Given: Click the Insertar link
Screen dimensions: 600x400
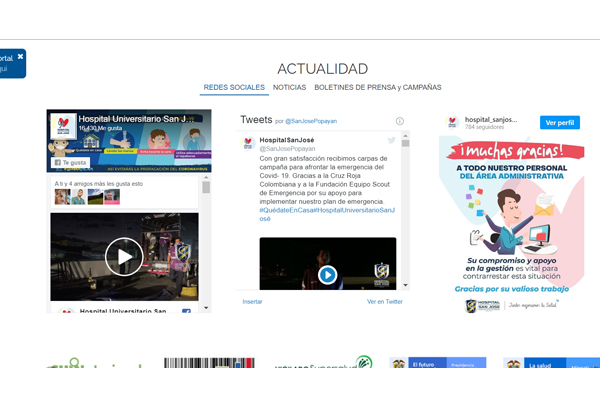Looking at the screenshot, I should coord(253,301).
